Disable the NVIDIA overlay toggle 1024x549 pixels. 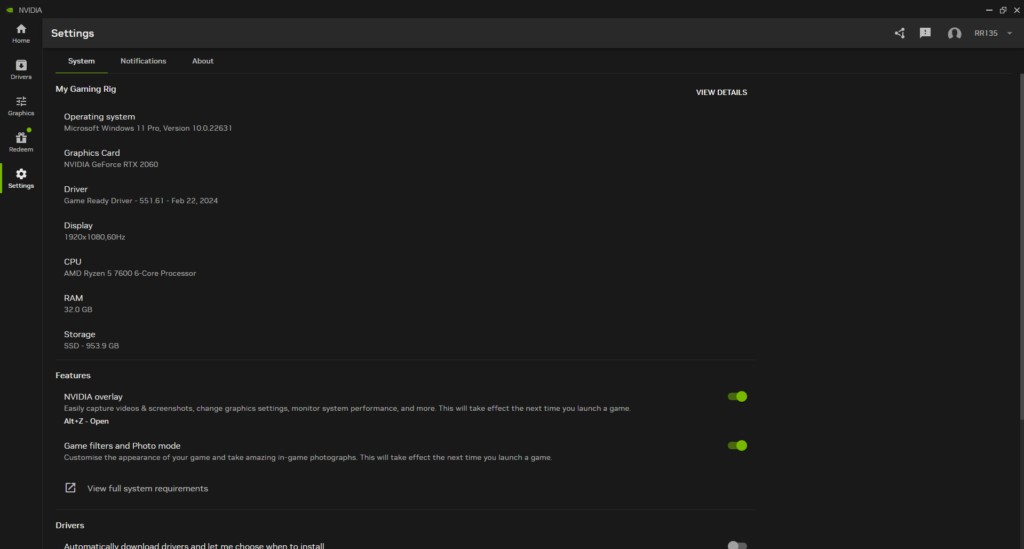(x=737, y=397)
